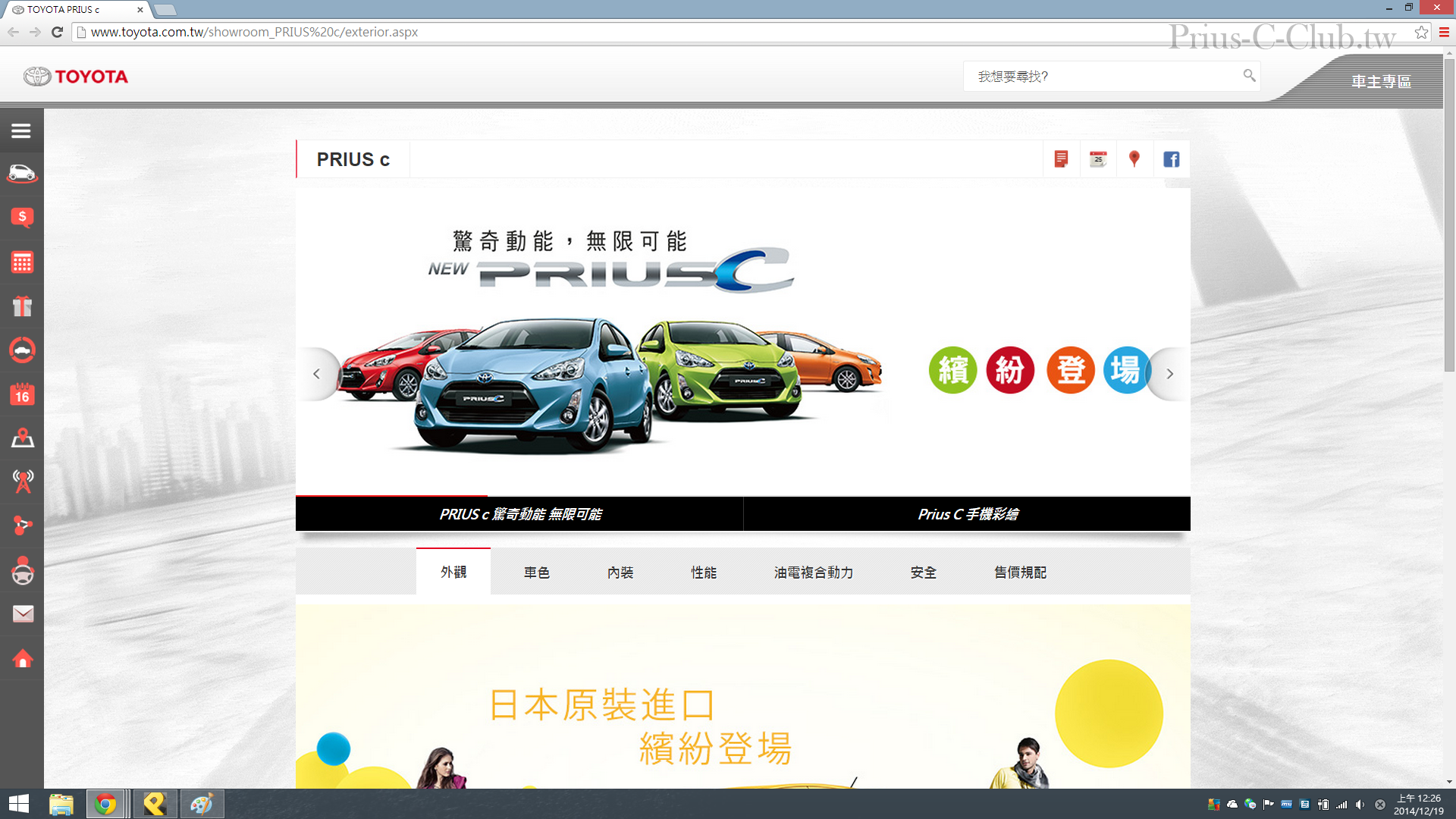Viewport: 1456px width, 819px height.
Task: Click the gift box sidebar icon
Action: click(22, 306)
